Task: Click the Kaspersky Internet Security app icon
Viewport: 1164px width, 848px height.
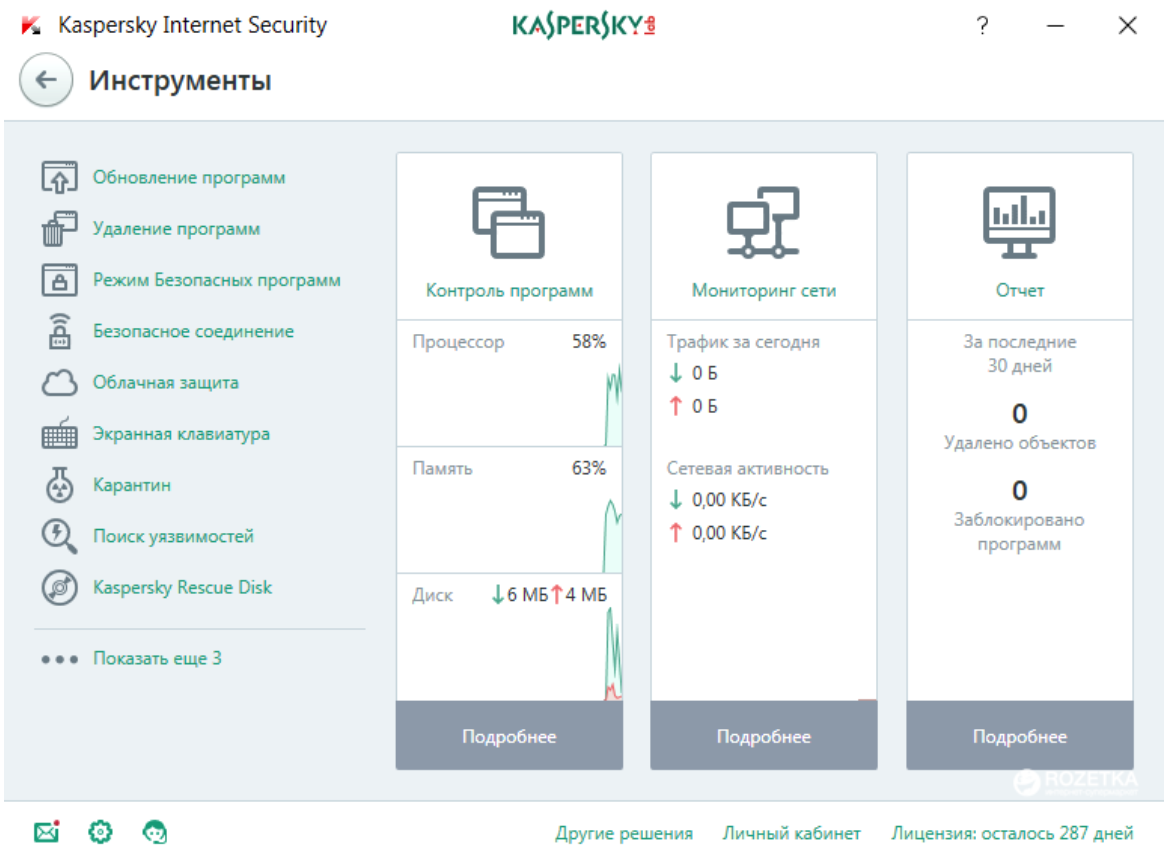Action: 31,26
